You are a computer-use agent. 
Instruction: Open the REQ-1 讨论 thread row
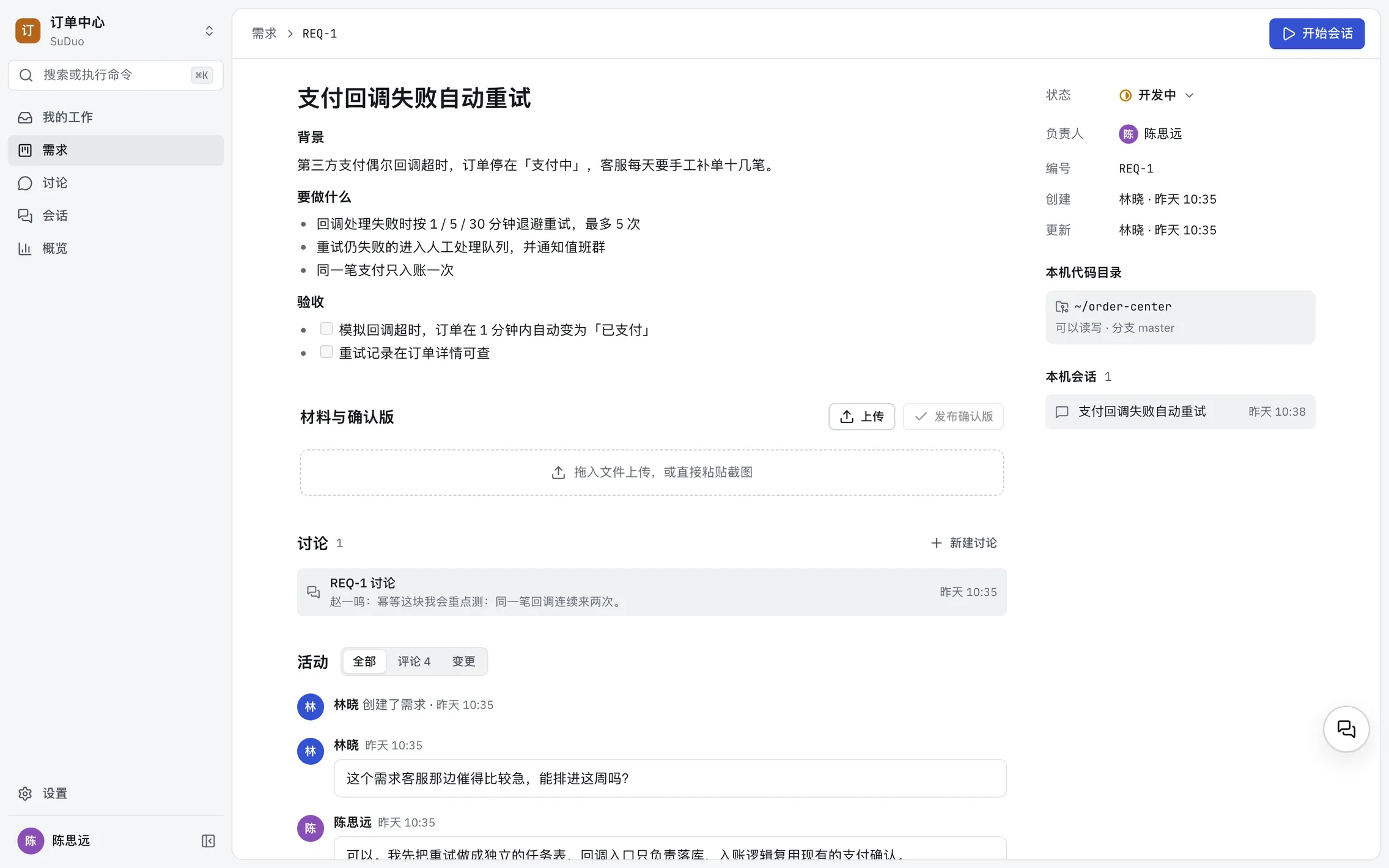coord(652,592)
